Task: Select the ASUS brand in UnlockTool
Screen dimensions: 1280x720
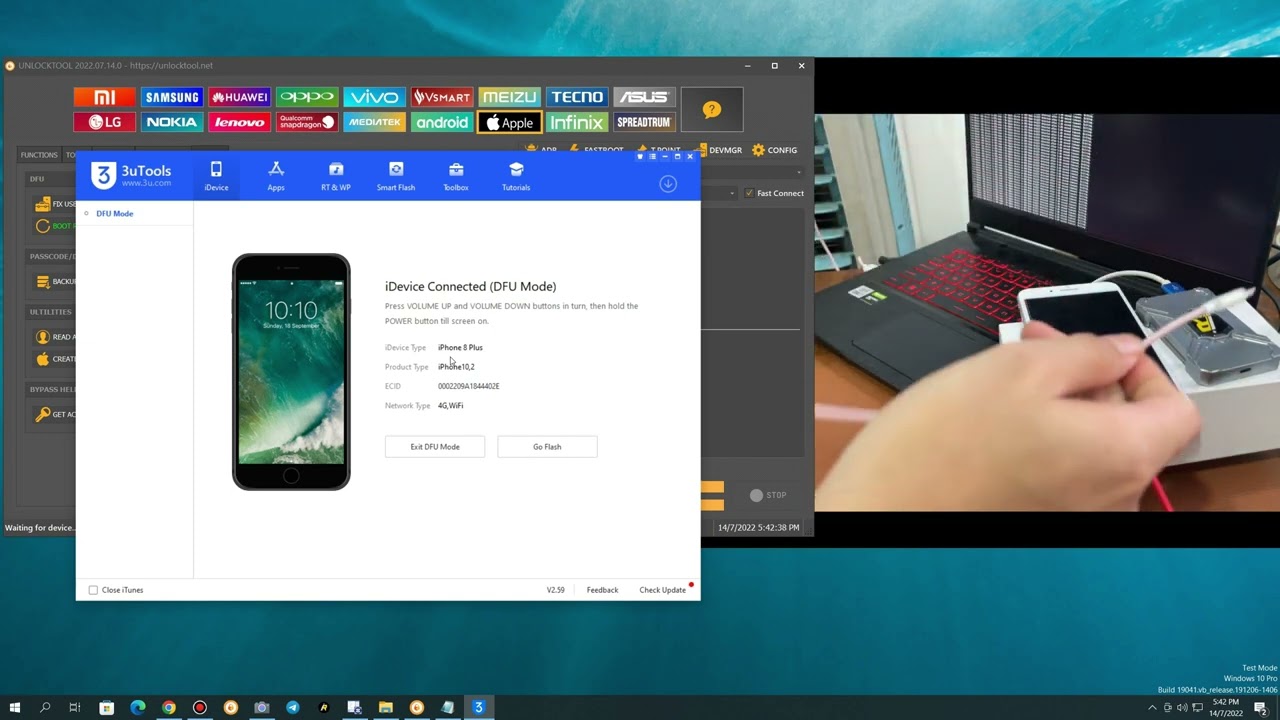Action: click(x=644, y=97)
